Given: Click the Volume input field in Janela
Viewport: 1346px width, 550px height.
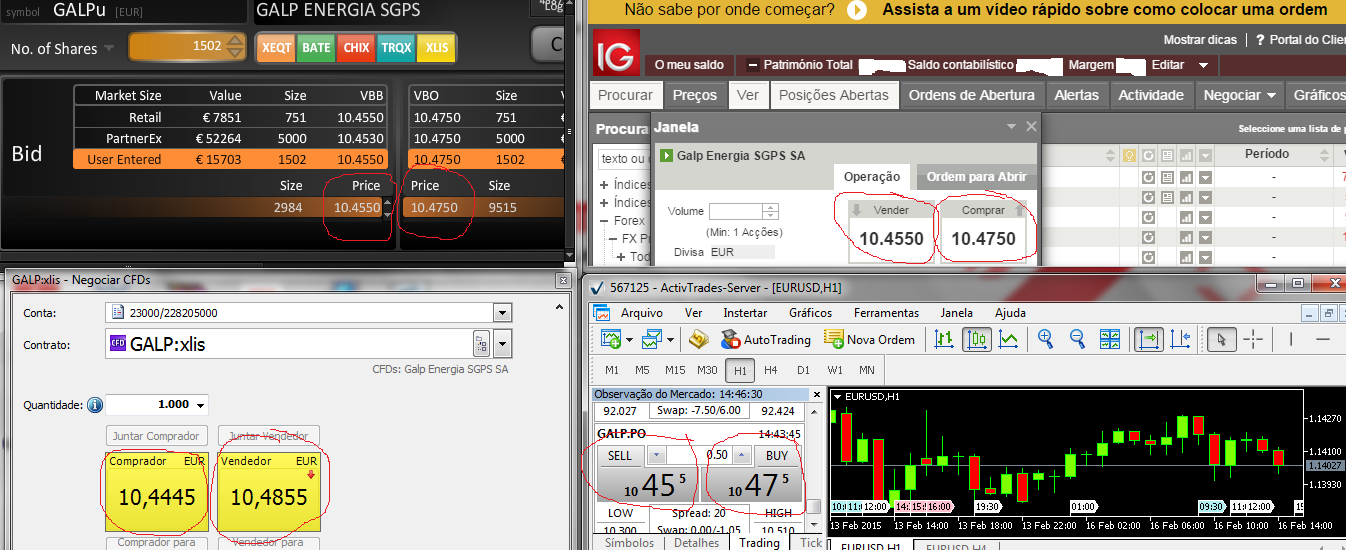Looking at the screenshot, I should pyautogui.click(x=736, y=211).
